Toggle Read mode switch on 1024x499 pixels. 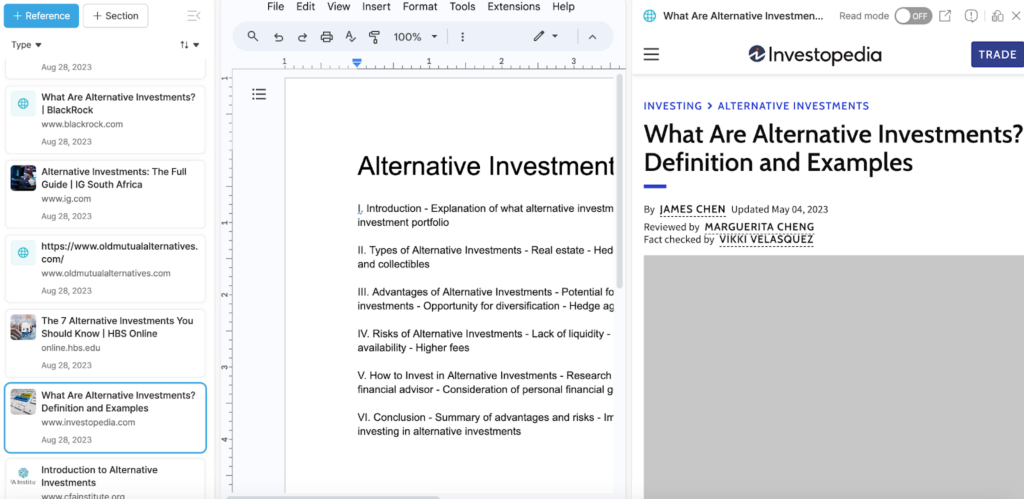coord(912,16)
